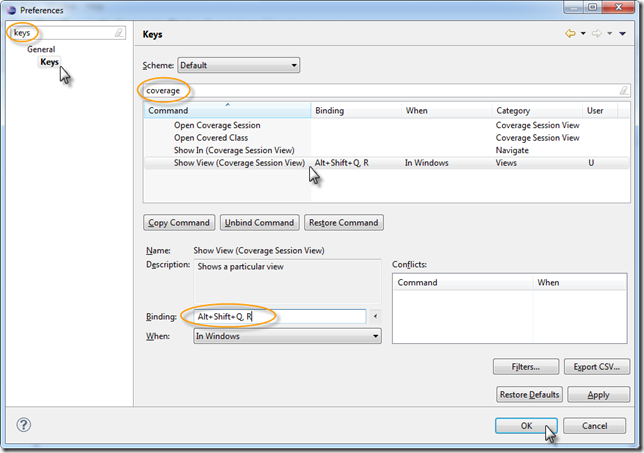Sort by the Command column header
The width and height of the screenshot is (644, 453).
click(x=227, y=111)
